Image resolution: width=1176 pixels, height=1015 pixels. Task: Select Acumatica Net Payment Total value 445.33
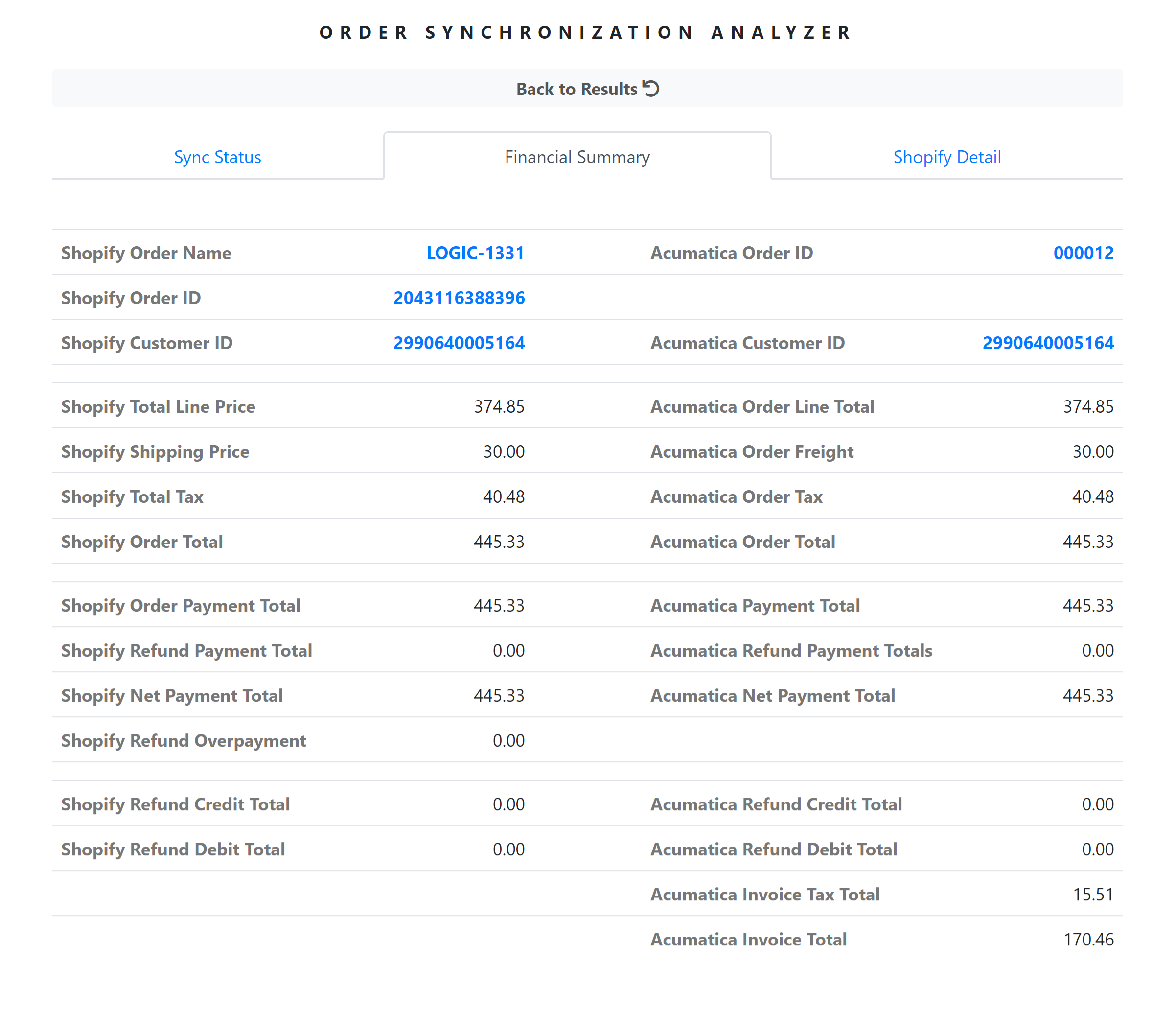click(1088, 696)
